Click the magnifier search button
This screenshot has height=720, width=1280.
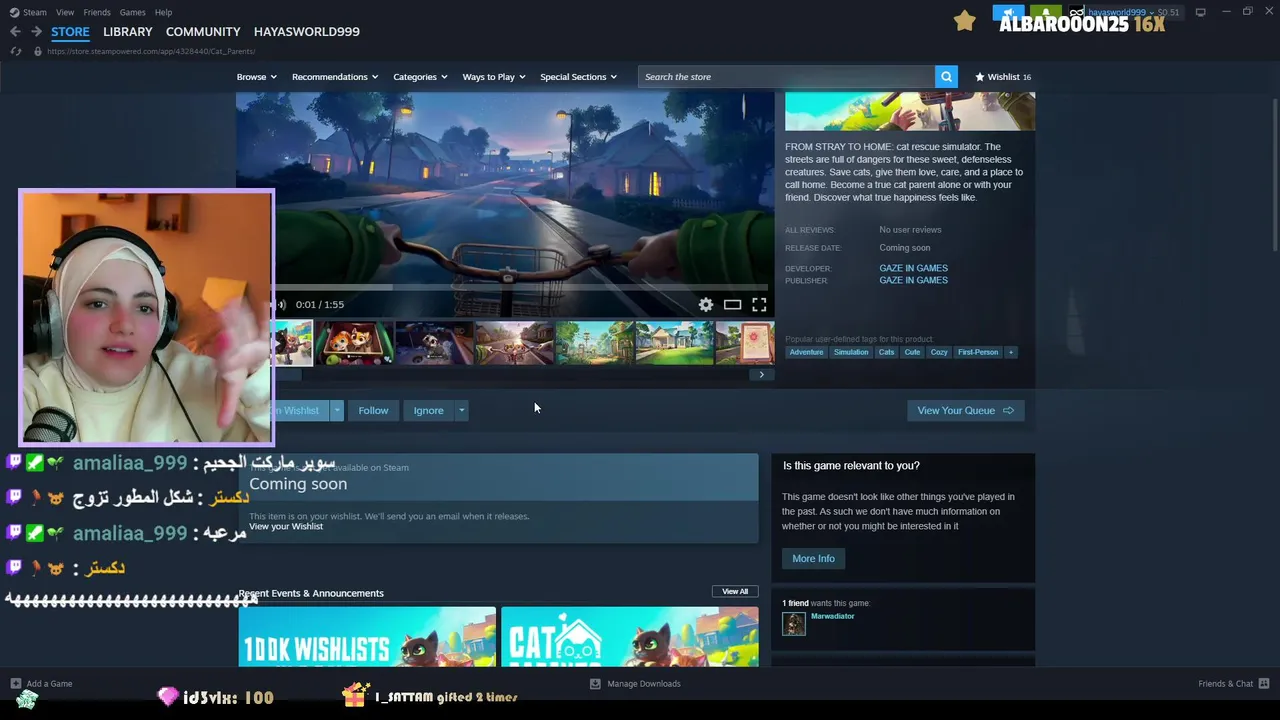[946, 76]
